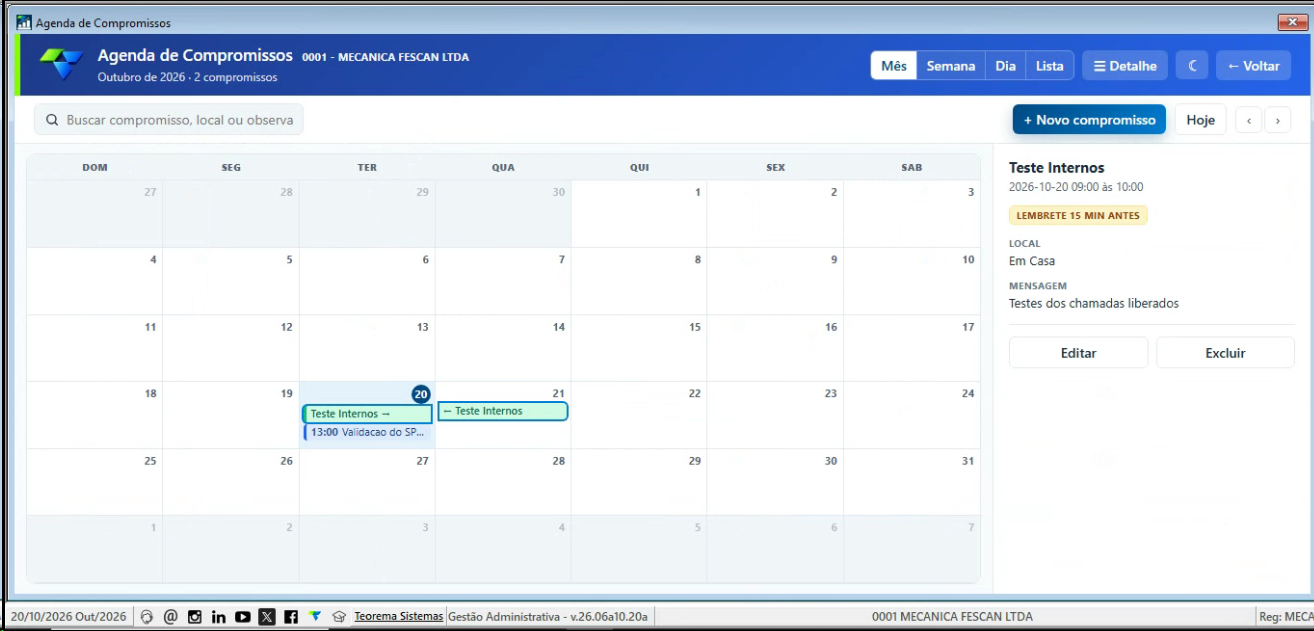
Task: Open the Instagram icon in status bar
Action: 195,616
